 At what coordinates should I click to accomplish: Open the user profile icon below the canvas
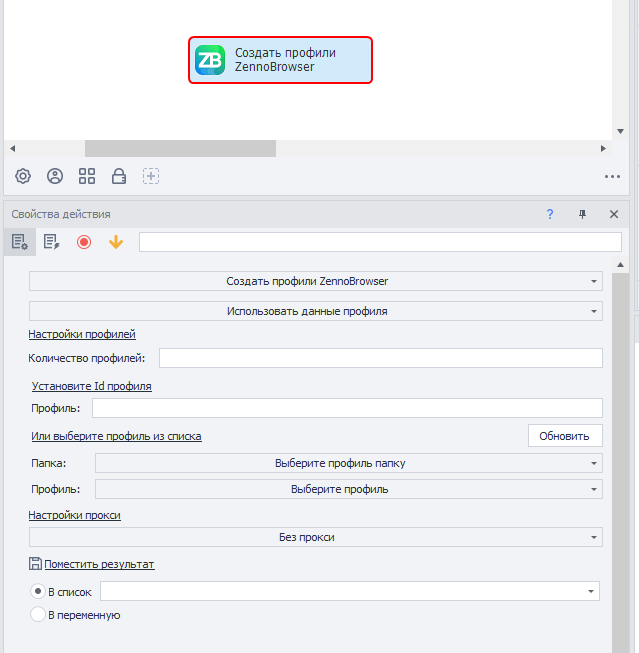point(55,176)
